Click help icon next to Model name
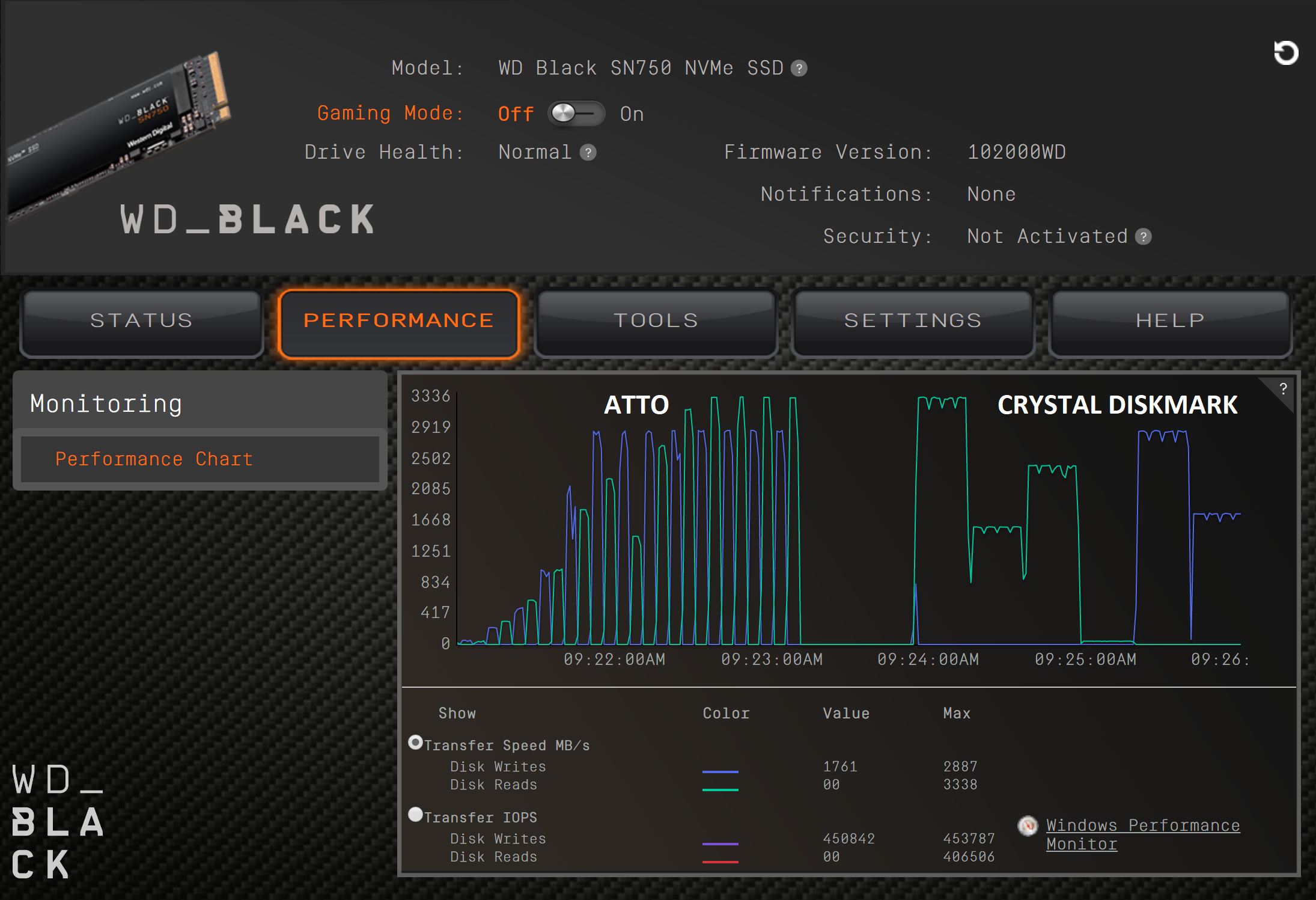The height and width of the screenshot is (900, 1316). [x=799, y=69]
